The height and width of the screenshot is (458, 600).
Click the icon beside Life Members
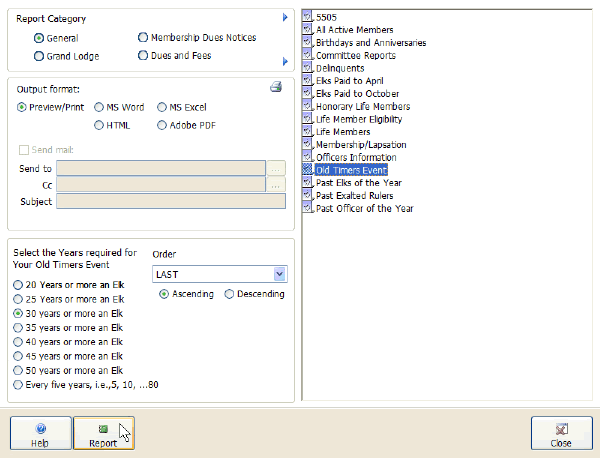[x=308, y=132]
